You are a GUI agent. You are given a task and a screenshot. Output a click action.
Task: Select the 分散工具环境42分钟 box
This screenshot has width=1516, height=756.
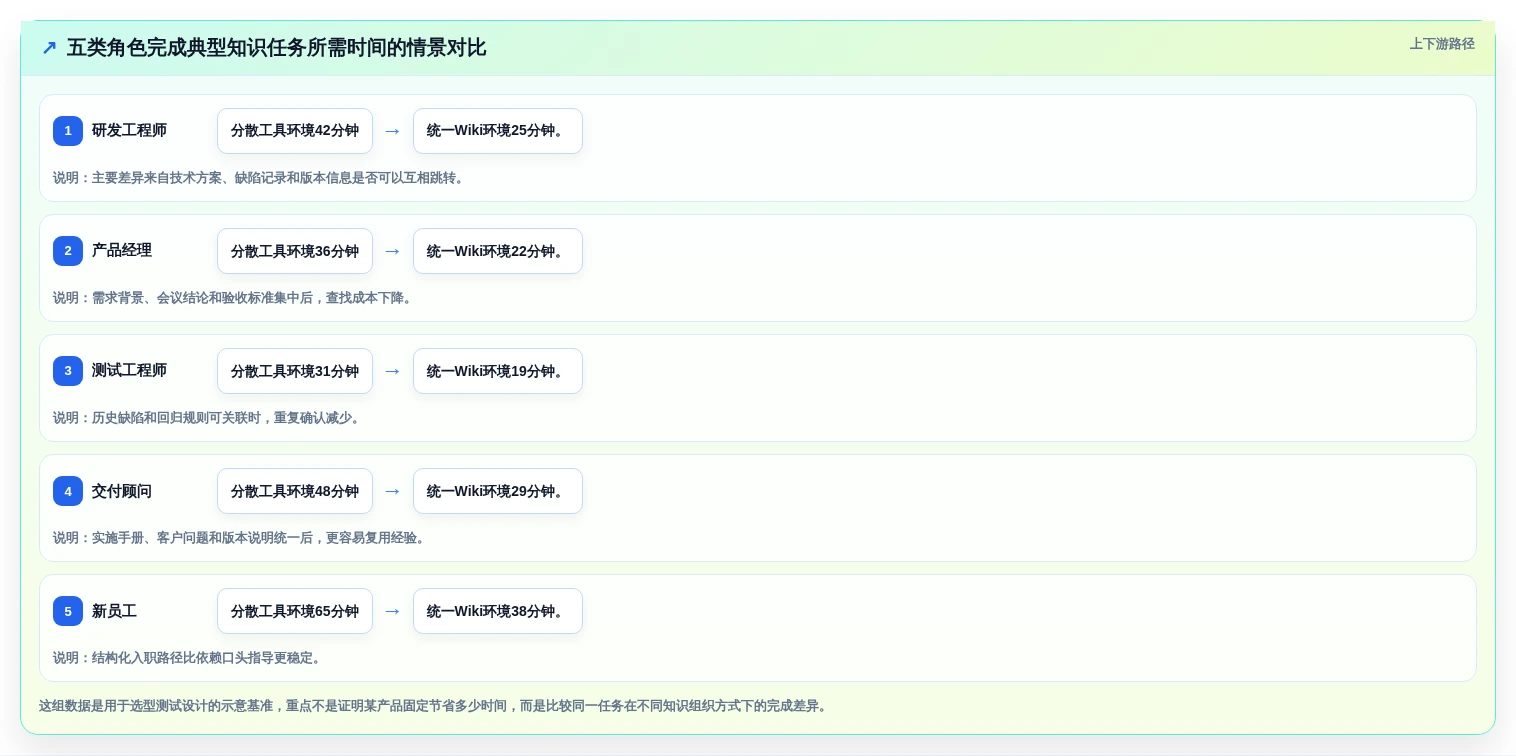(x=295, y=131)
